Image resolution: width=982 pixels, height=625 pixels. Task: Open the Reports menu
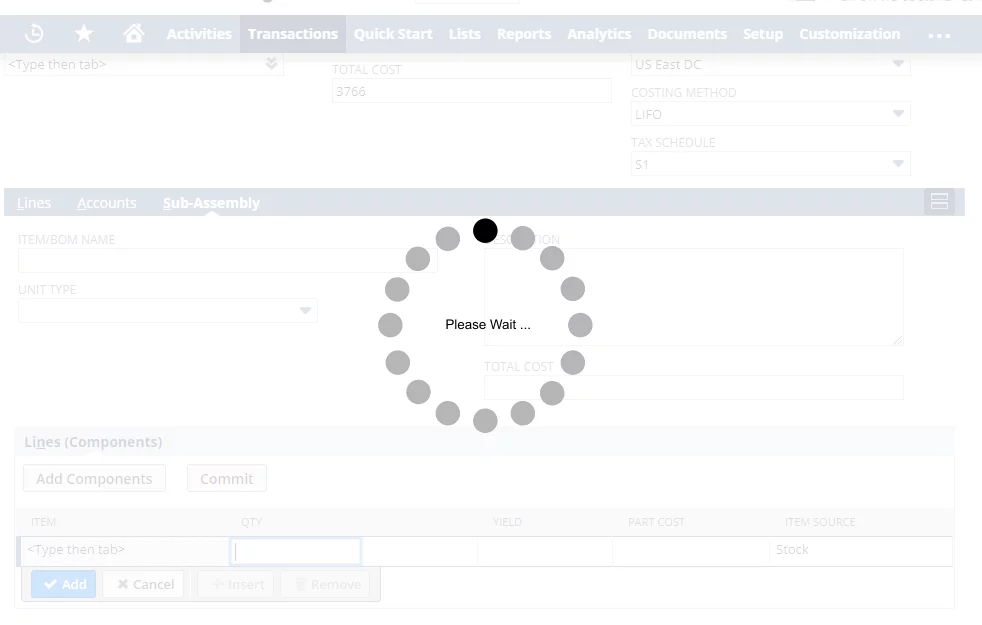(x=523, y=33)
